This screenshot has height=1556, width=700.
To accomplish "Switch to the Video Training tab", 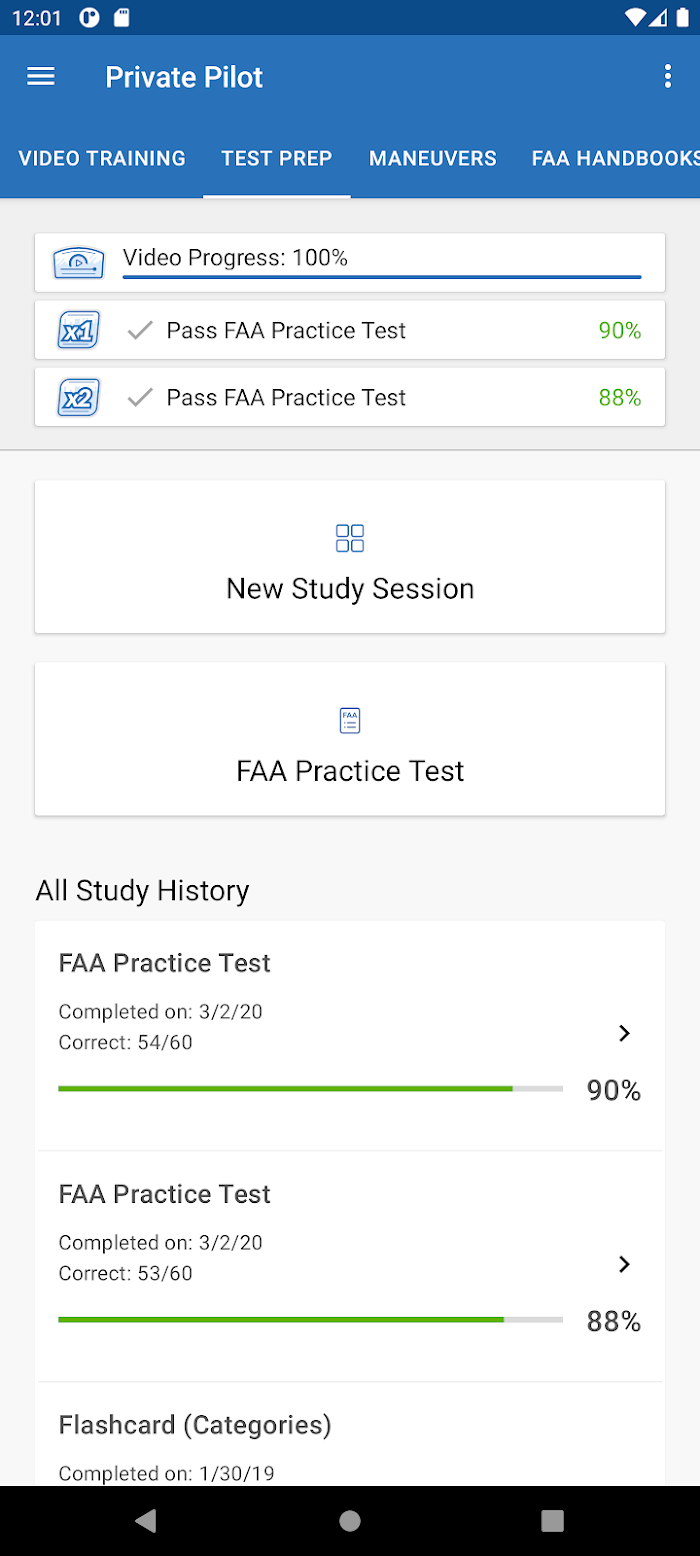I will (102, 158).
